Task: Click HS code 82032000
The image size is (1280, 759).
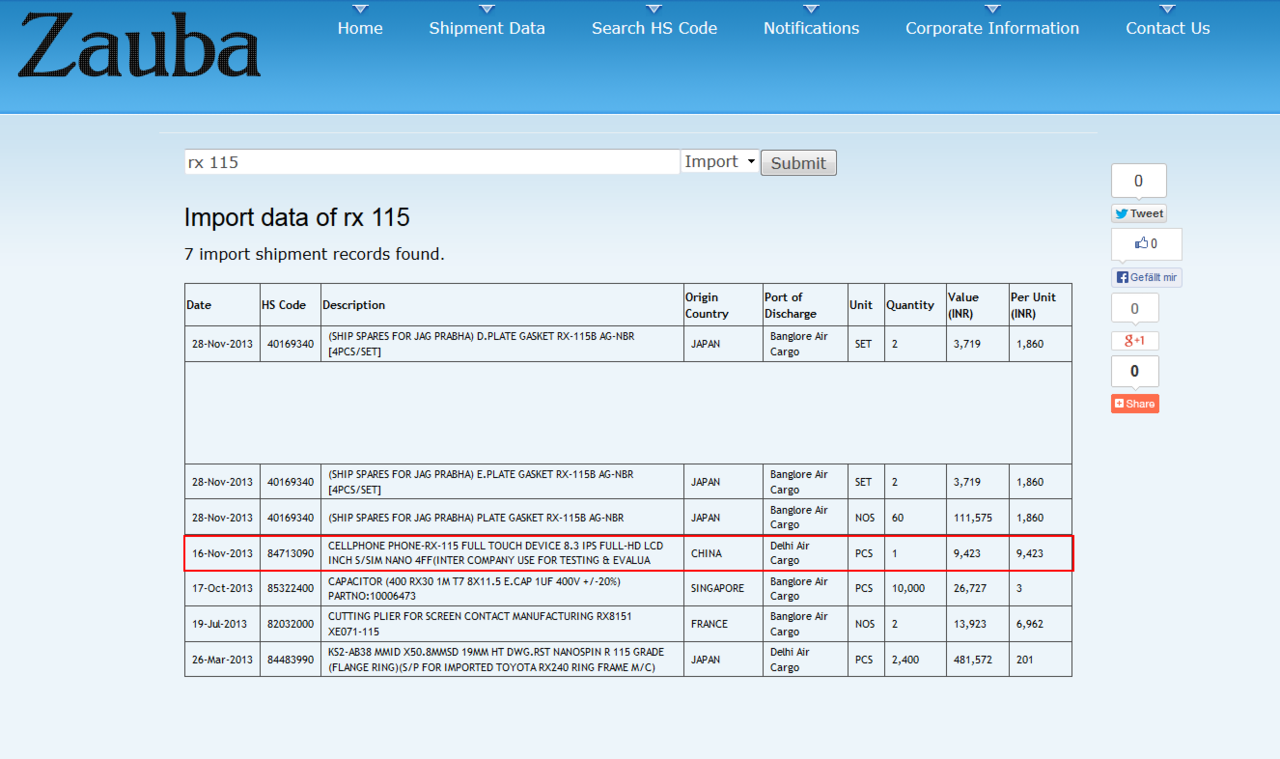Action: (290, 624)
